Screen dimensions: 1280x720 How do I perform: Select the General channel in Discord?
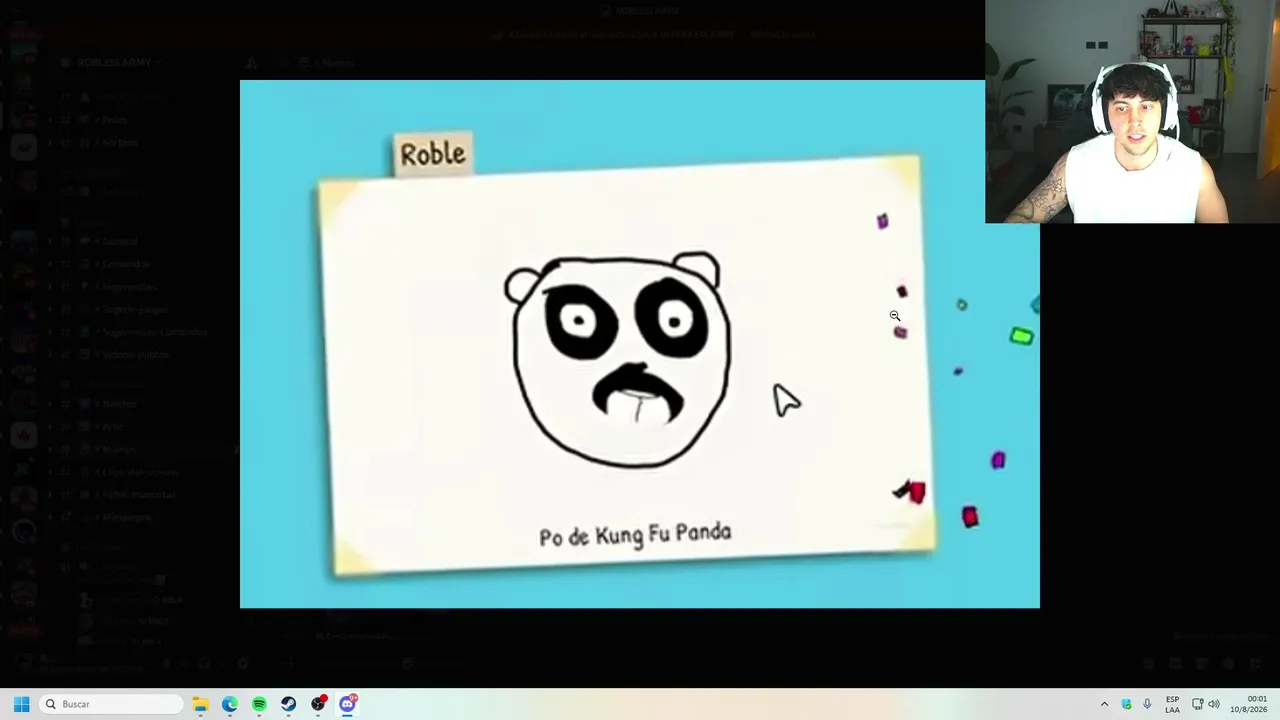coord(120,241)
